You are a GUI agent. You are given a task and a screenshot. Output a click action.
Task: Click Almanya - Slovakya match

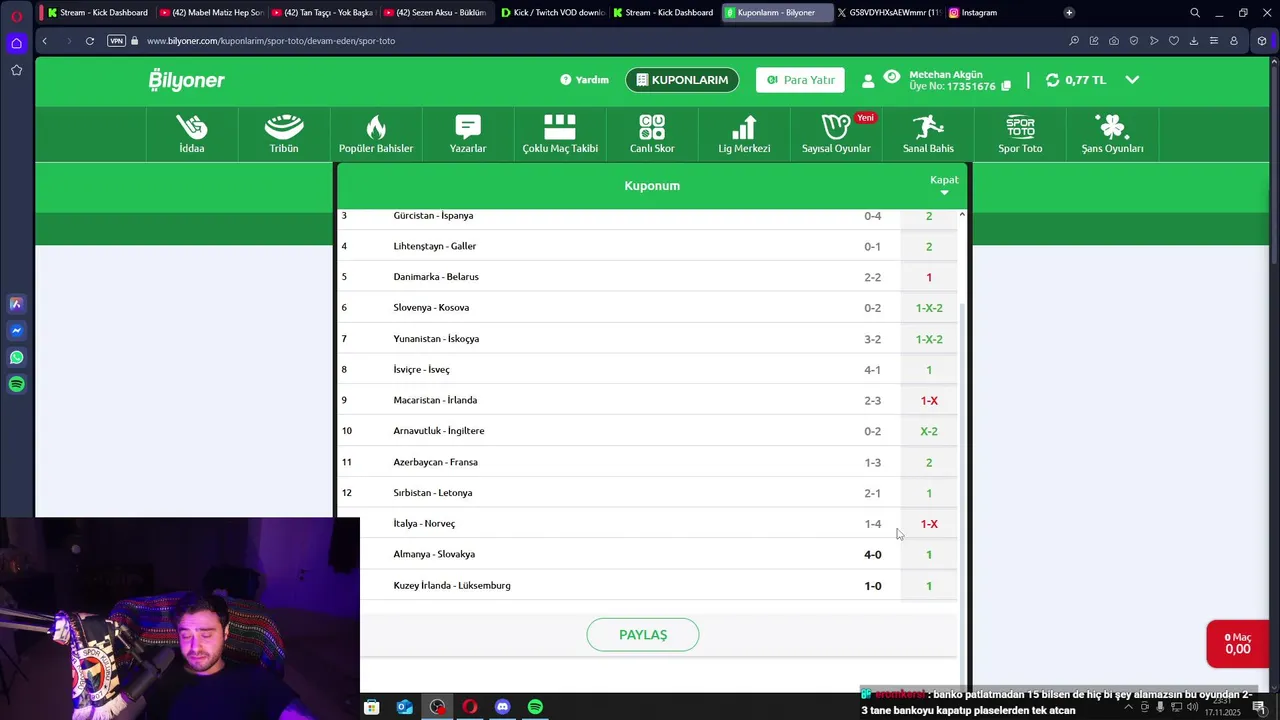coord(434,554)
